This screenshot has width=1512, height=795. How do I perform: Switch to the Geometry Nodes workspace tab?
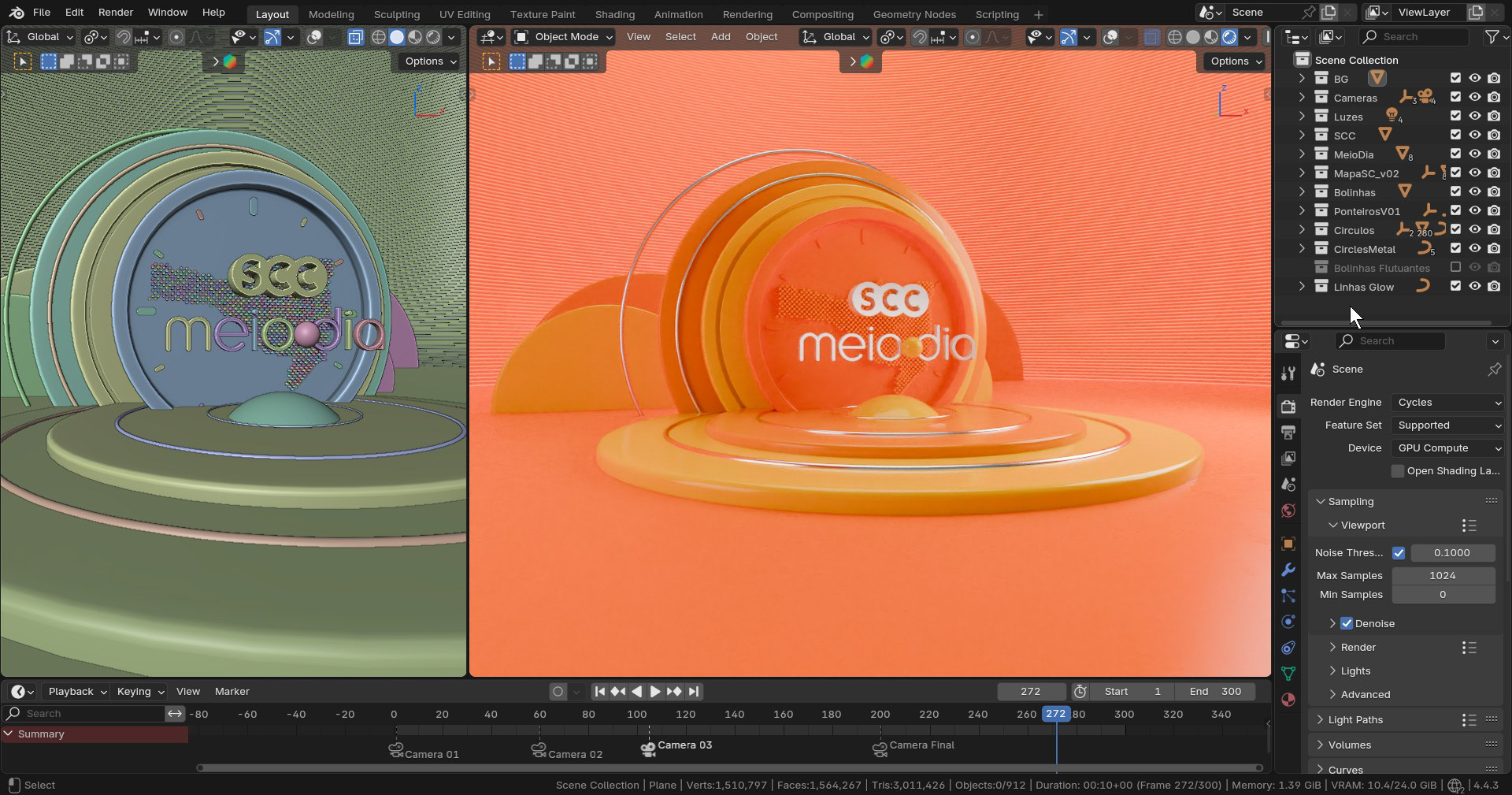[x=914, y=14]
